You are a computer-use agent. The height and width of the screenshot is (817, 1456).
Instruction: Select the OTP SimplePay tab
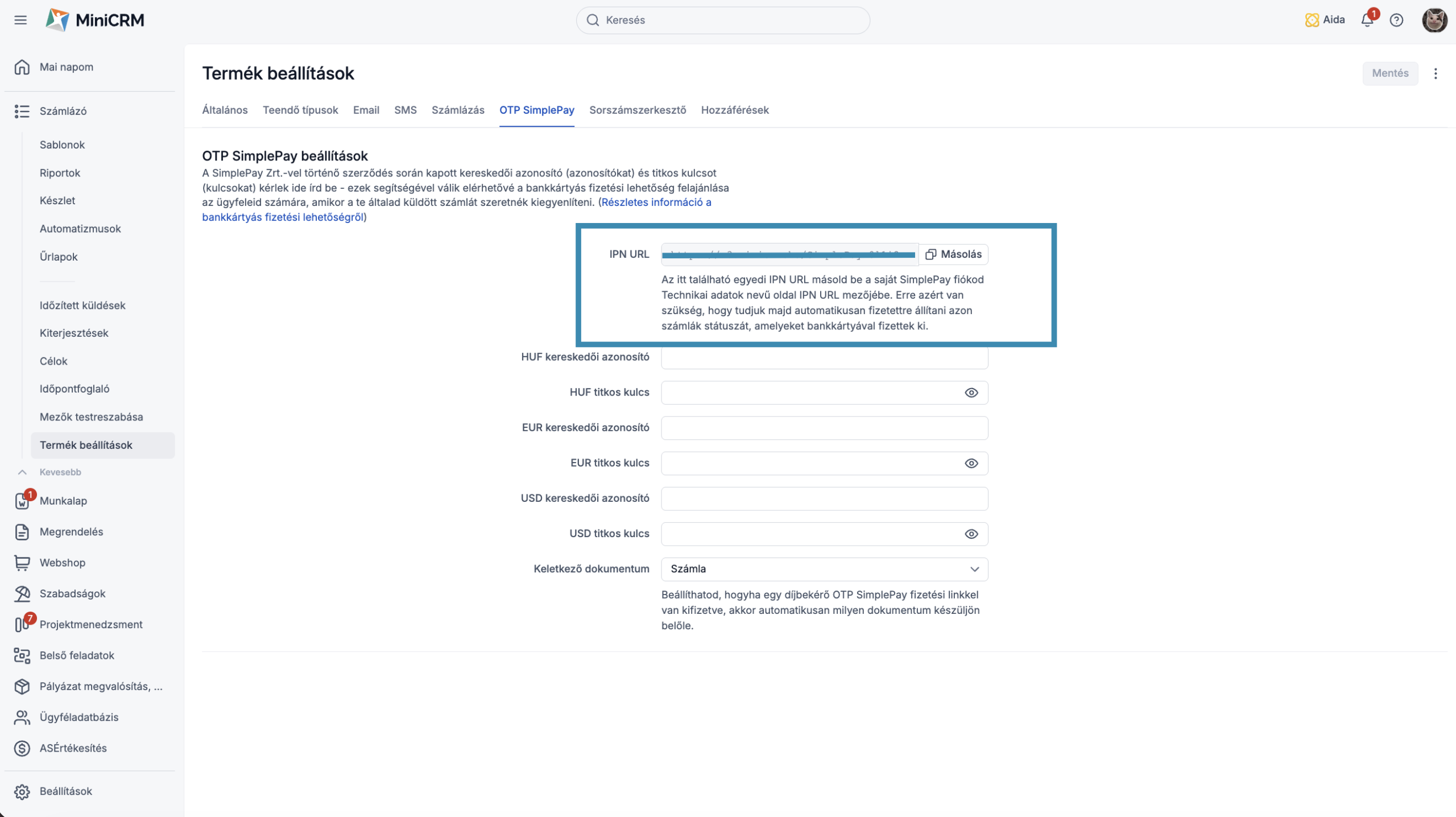coord(537,110)
